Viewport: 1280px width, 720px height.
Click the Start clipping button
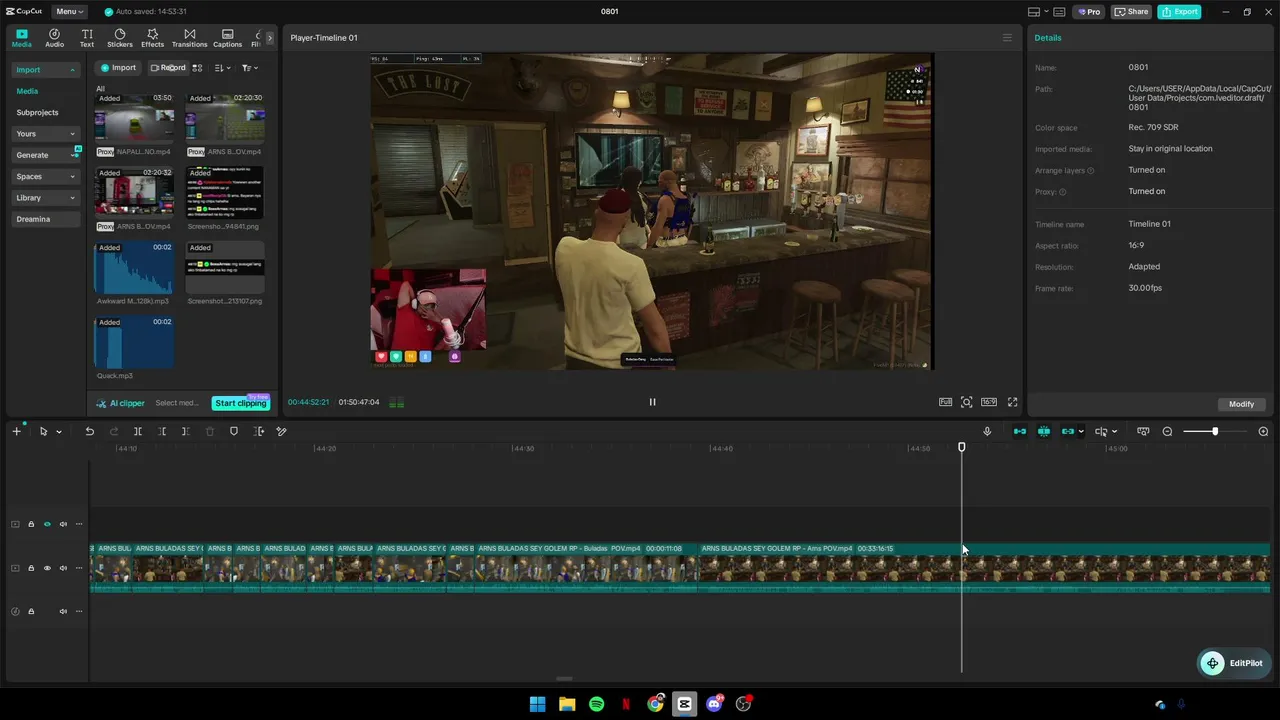click(241, 403)
